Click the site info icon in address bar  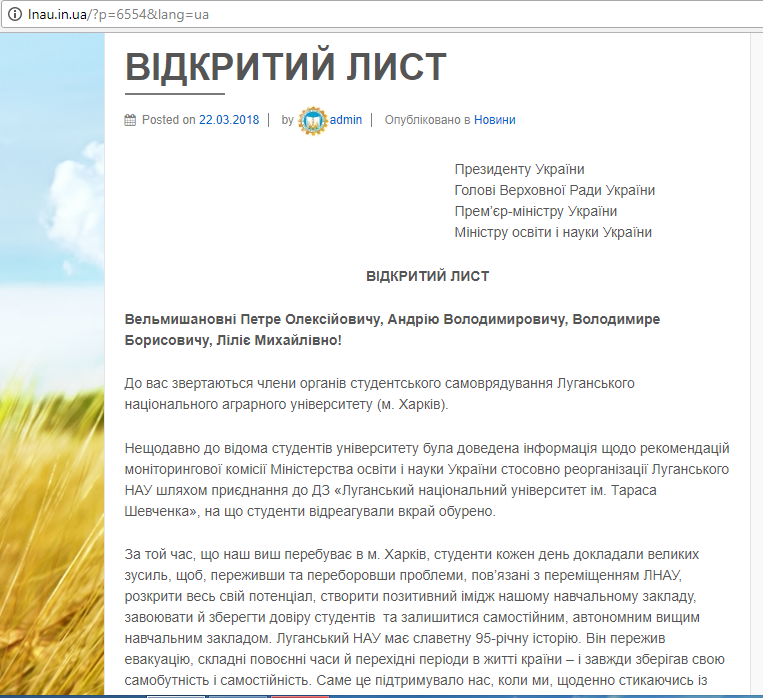(x=15, y=14)
